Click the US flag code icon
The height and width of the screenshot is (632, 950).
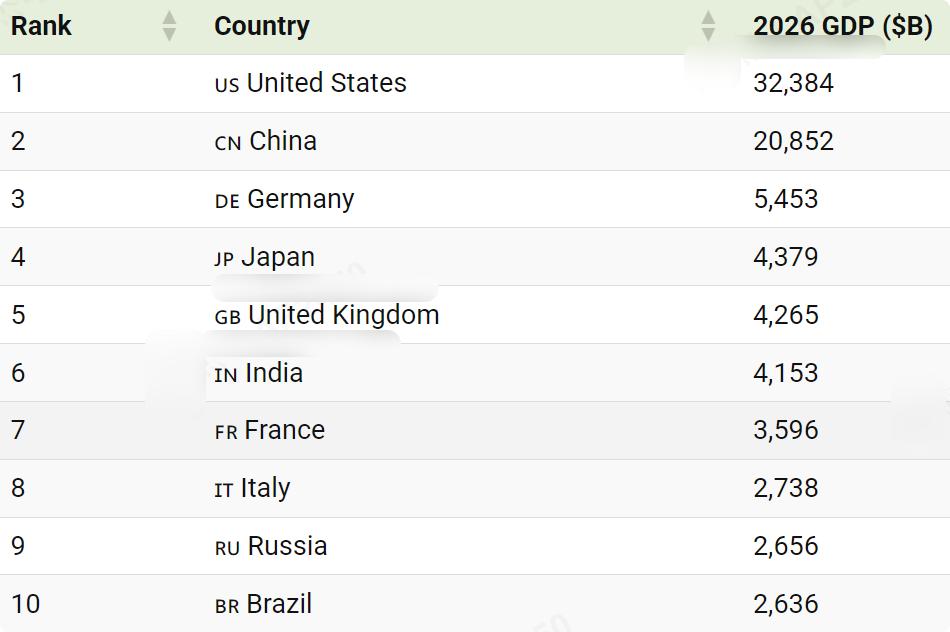(227, 85)
